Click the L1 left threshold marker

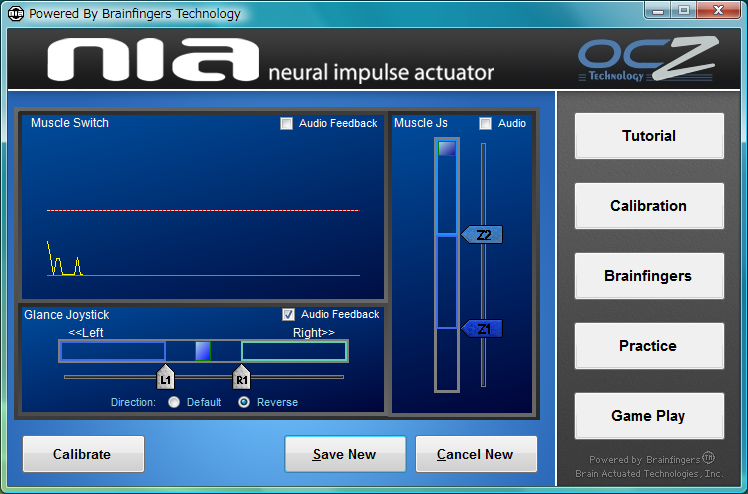165,377
